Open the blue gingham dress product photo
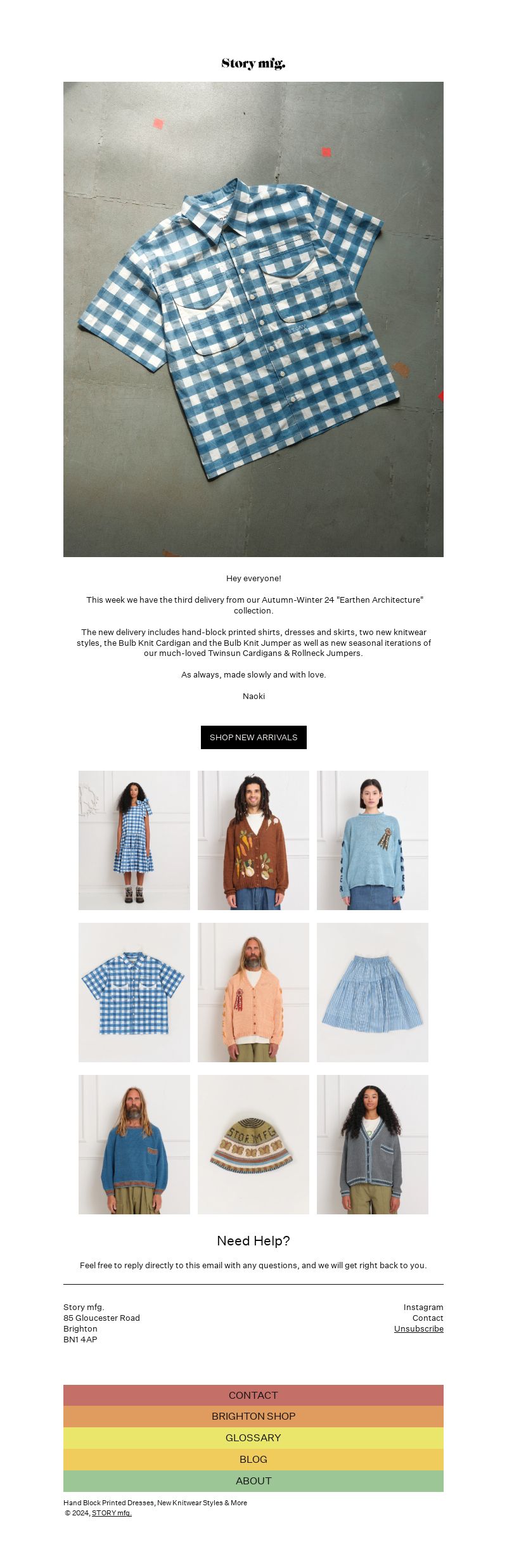Image resolution: width=507 pixels, height=1568 pixels. pos(134,840)
